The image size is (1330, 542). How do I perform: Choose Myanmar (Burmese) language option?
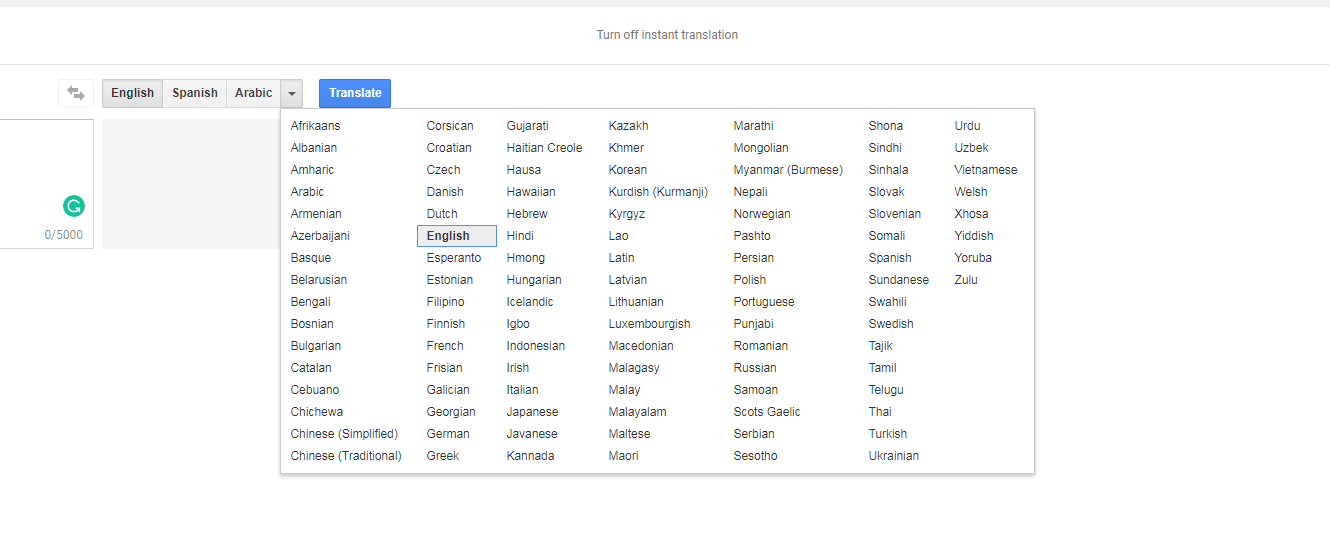788,170
